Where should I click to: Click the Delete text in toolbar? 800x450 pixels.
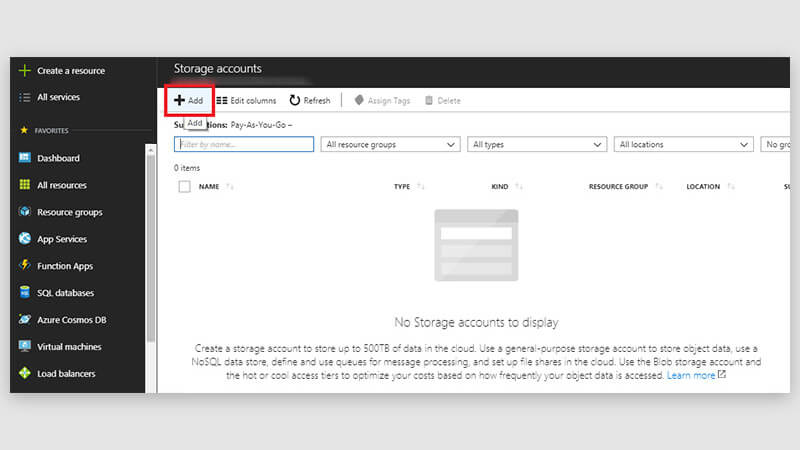coord(449,101)
